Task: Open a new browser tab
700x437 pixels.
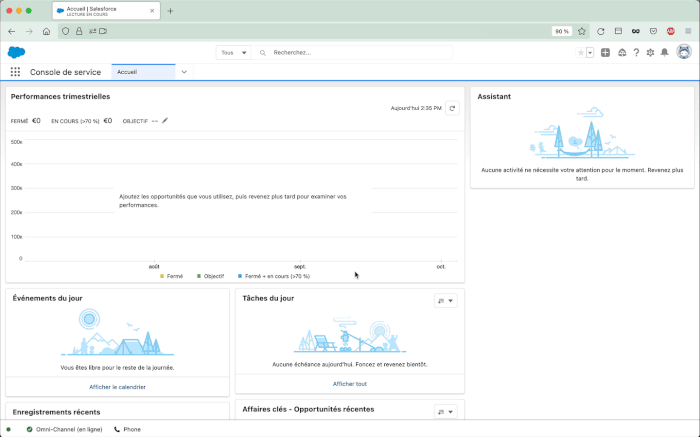Action: coord(170,11)
